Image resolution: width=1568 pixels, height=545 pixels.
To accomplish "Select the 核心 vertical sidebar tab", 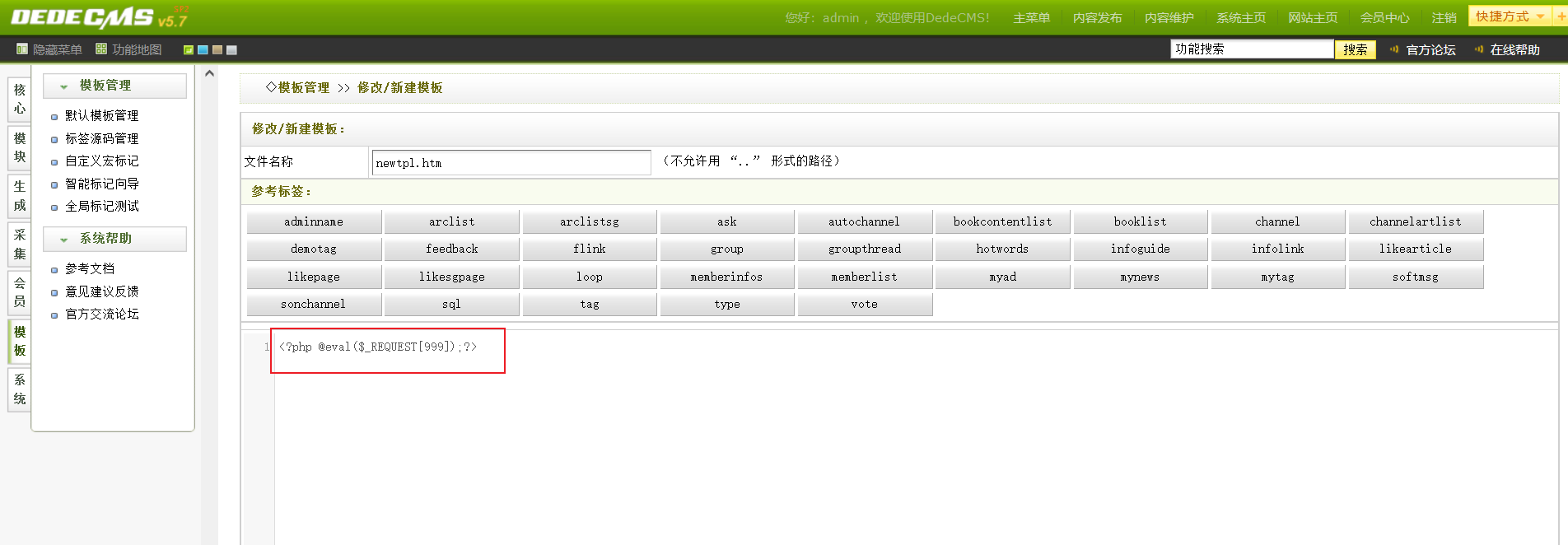I will pyautogui.click(x=20, y=99).
